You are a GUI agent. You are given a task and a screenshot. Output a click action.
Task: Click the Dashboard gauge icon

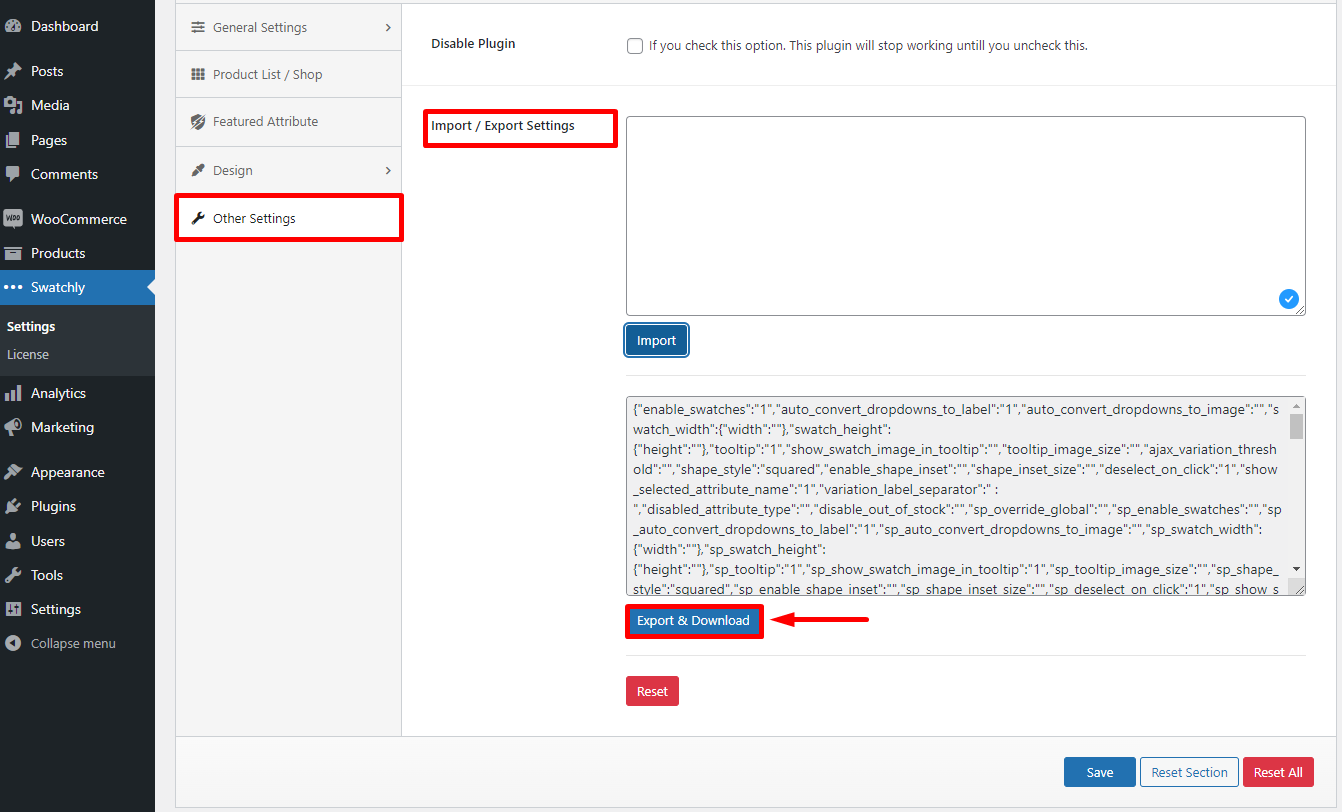click(13, 27)
